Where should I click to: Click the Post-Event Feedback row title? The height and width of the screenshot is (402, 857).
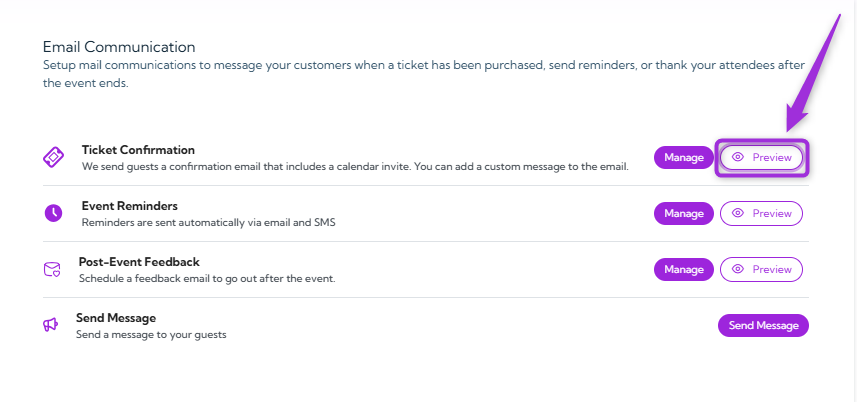(139, 262)
